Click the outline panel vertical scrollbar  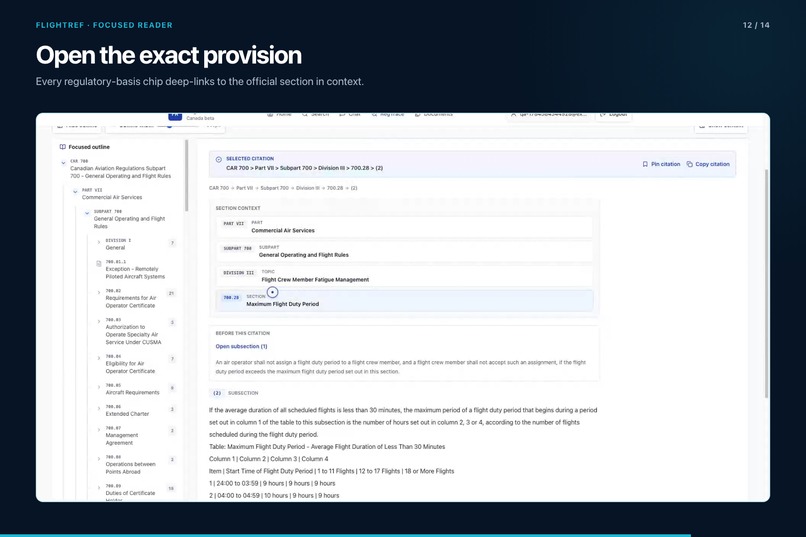click(187, 176)
